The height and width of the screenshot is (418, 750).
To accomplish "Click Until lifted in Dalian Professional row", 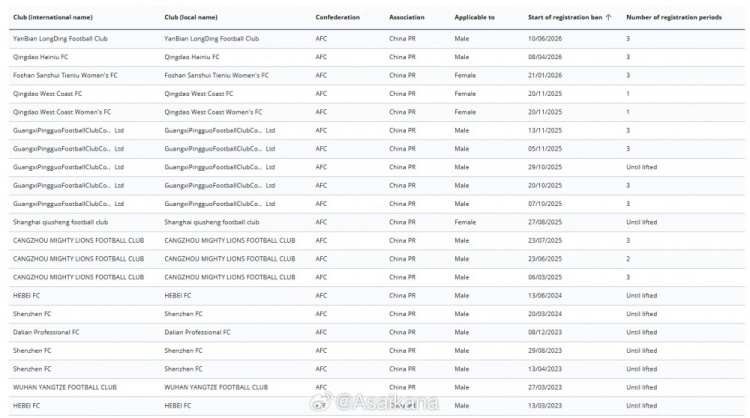I will point(641,332).
